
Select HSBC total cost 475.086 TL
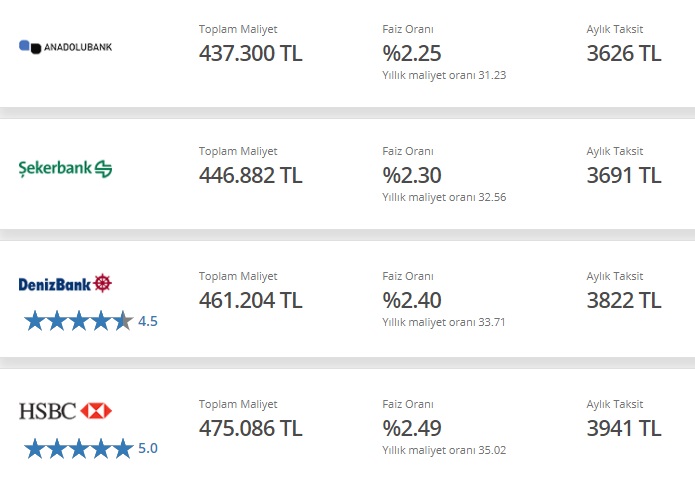pos(250,428)
